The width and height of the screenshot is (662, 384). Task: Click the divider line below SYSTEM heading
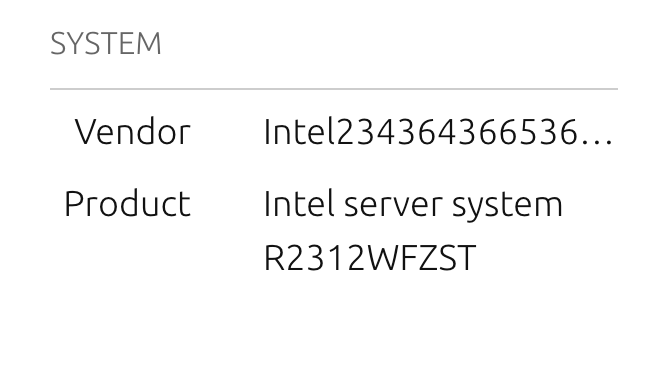[x=334, y=89]
